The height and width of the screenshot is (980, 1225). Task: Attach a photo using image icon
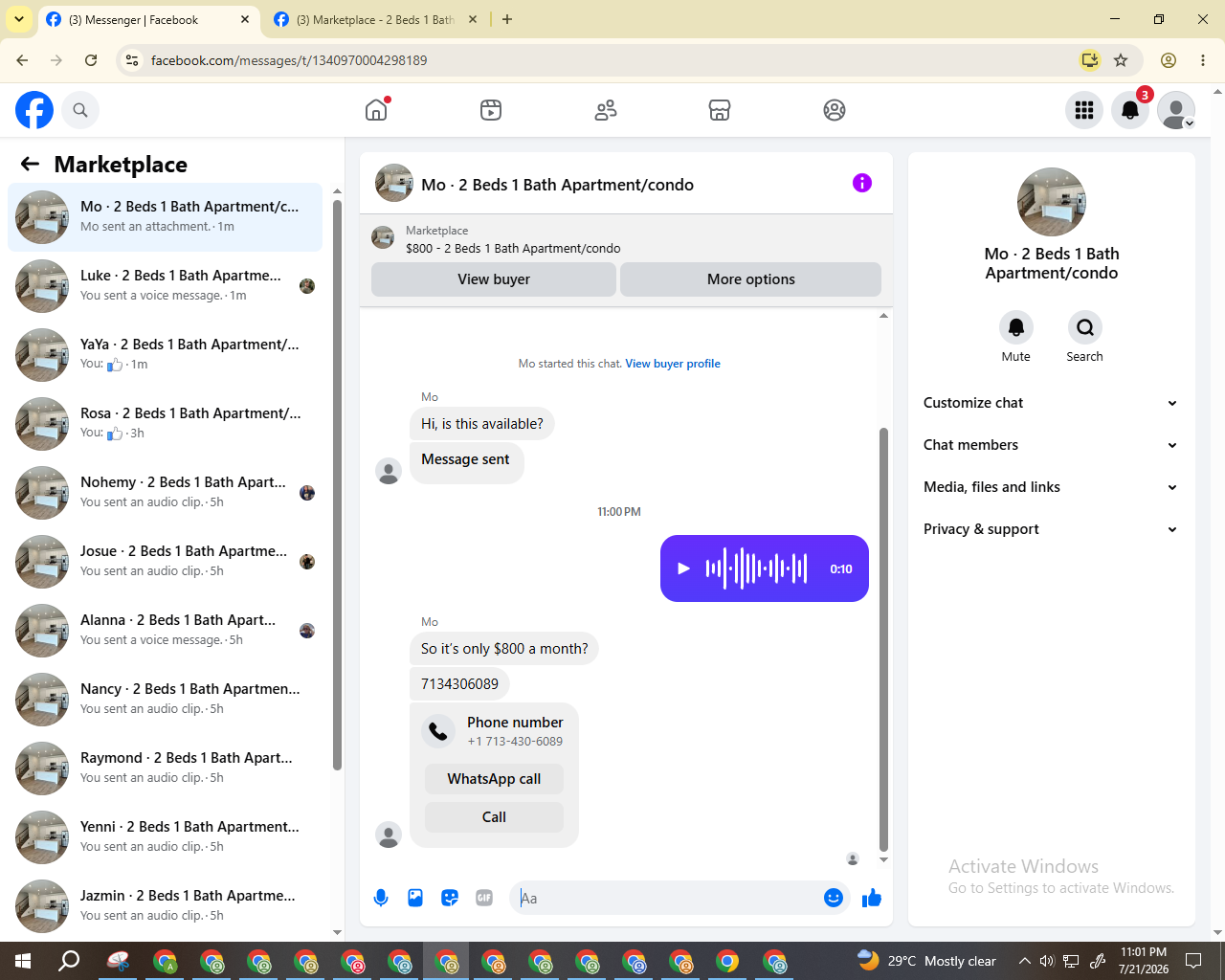(x=415, y=898)
